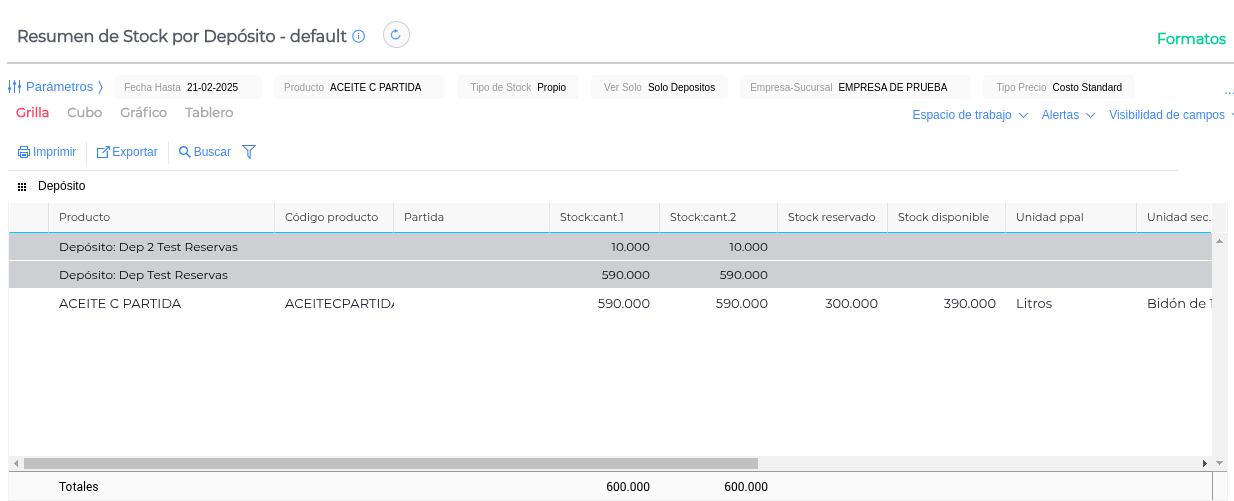This screenshot has width=1234, height=501.
Task: Open the Tablero tab
Action: pyautogui.click(x=209, y=113)
